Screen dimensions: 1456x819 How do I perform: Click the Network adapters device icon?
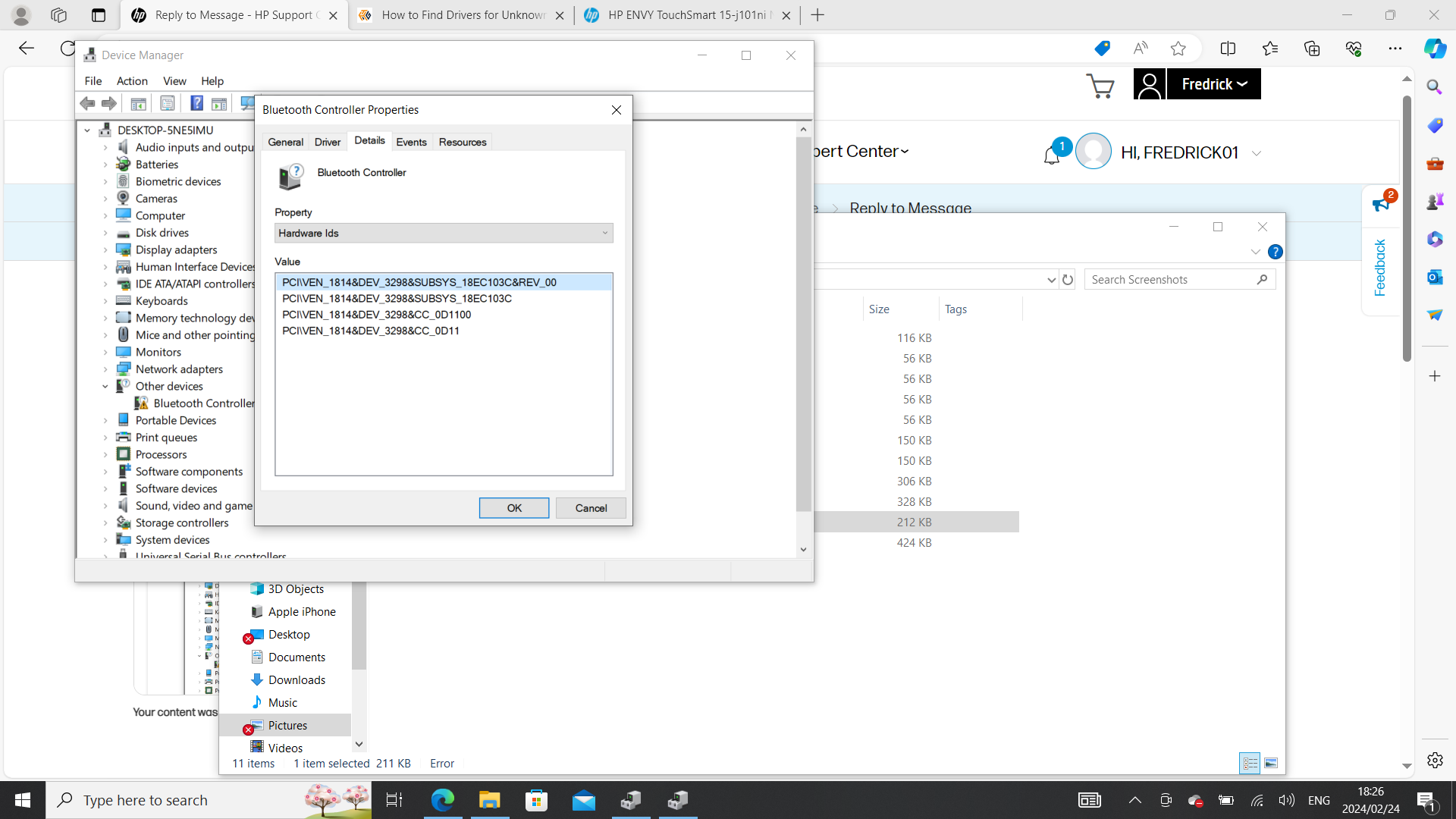[x=124, y=369]
